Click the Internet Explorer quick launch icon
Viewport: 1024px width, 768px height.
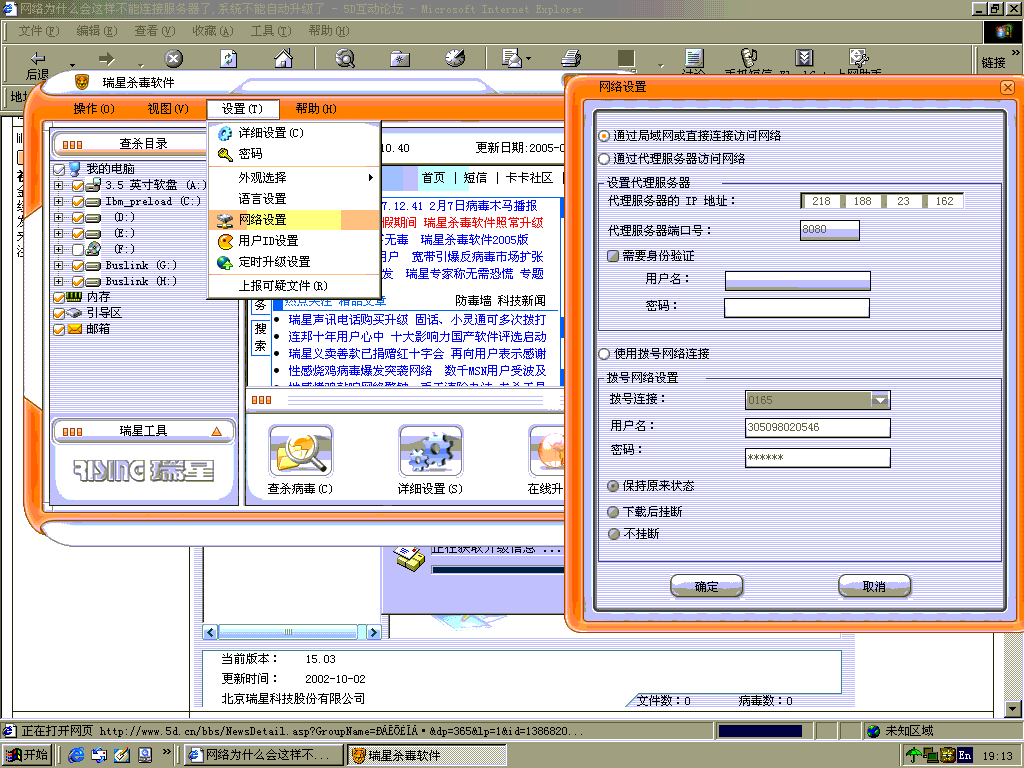click(76, 755)
